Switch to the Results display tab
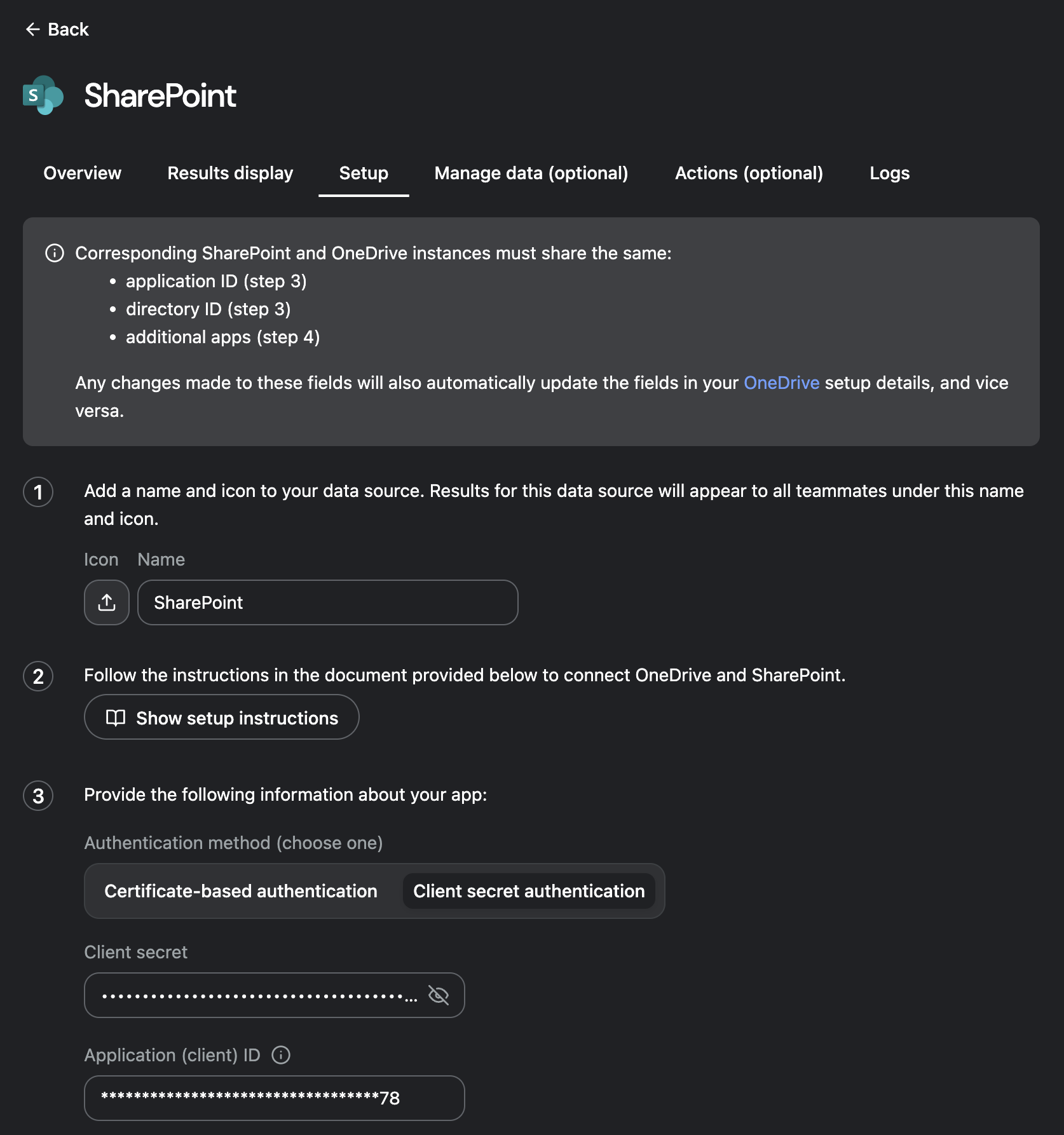 [229, 173]
